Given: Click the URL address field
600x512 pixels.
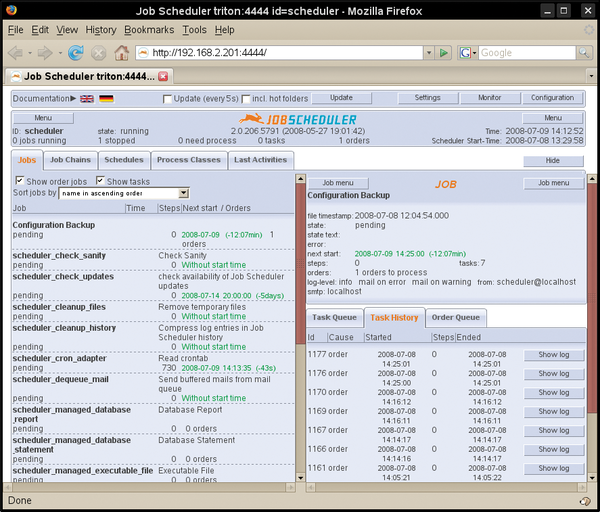Looking at the screenshot, I should (x=287, y=52).
